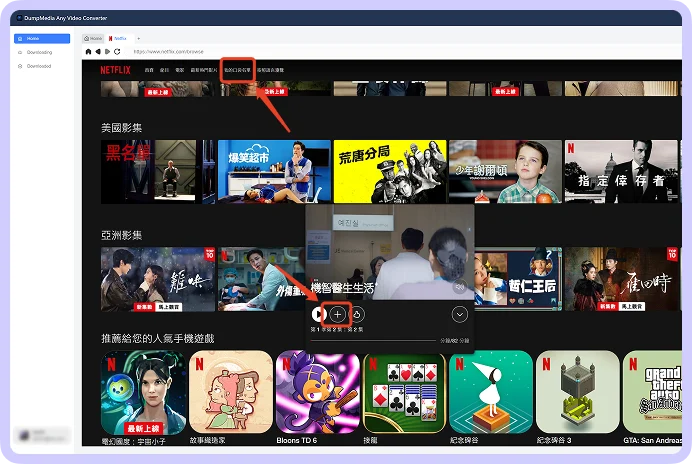
Task: Open 按照語言瀏覽 in Netflix navigation
Action: click(x=271, y=70)
